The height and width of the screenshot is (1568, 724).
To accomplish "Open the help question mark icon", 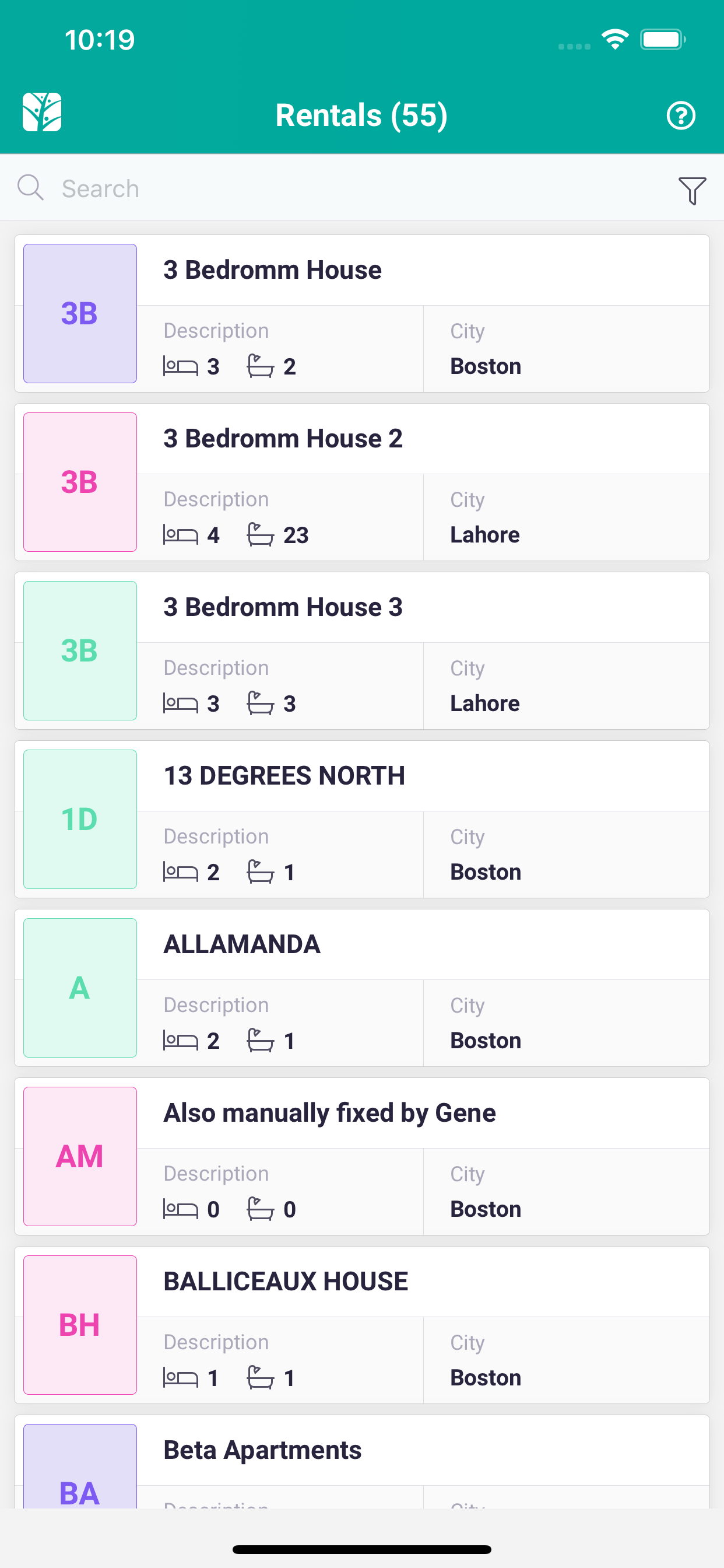I will point(680,116).
